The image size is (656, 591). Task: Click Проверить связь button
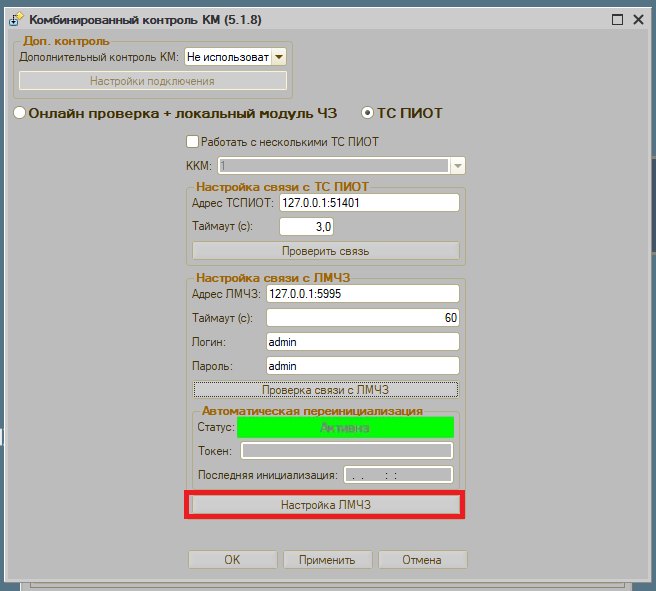pyautogui.click(x=325, y=251)
